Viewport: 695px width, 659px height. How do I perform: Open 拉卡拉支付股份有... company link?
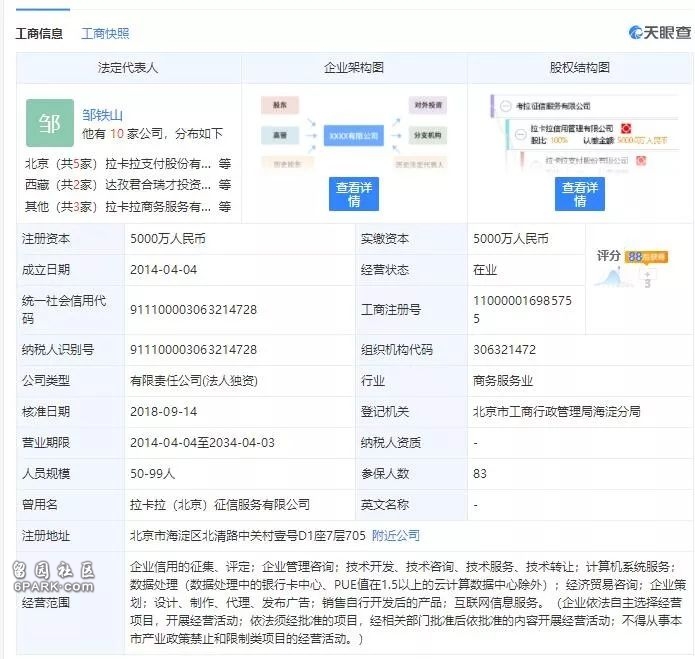tap(158, 164)
